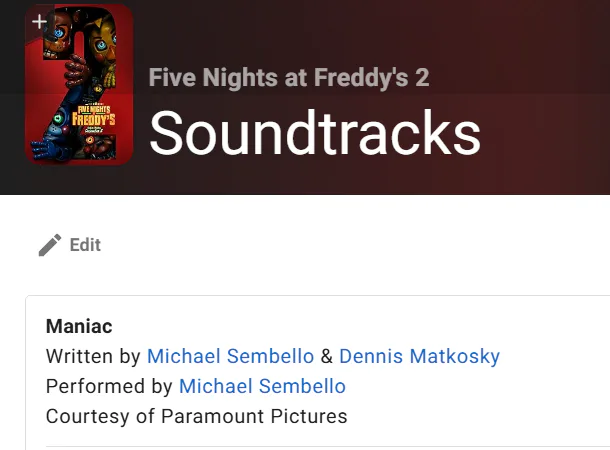
Task: Click the pencil icon beside Edit
Action: pos(50,245)
